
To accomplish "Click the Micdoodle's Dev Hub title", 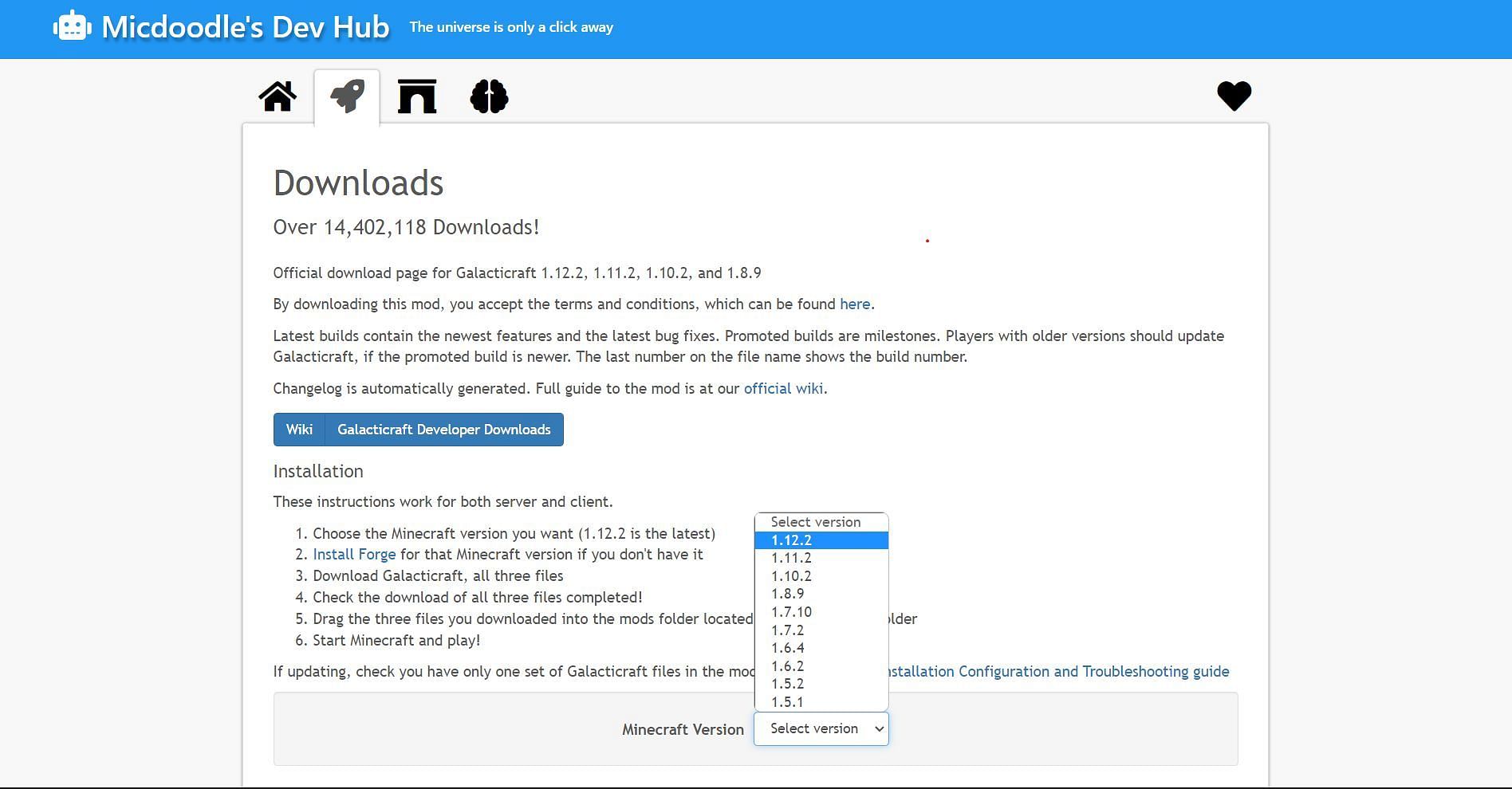I will (246, 27).
